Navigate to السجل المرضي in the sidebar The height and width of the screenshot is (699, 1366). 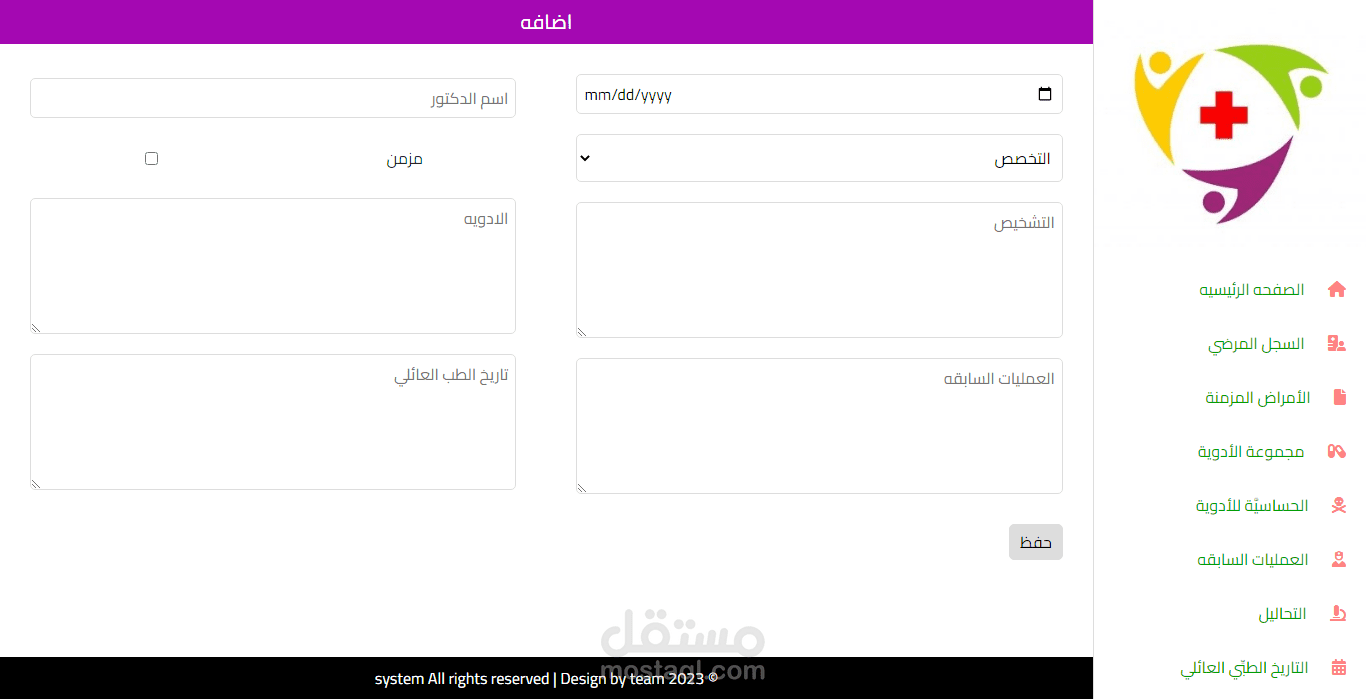pyautogui.click(x=1256, y=343)
